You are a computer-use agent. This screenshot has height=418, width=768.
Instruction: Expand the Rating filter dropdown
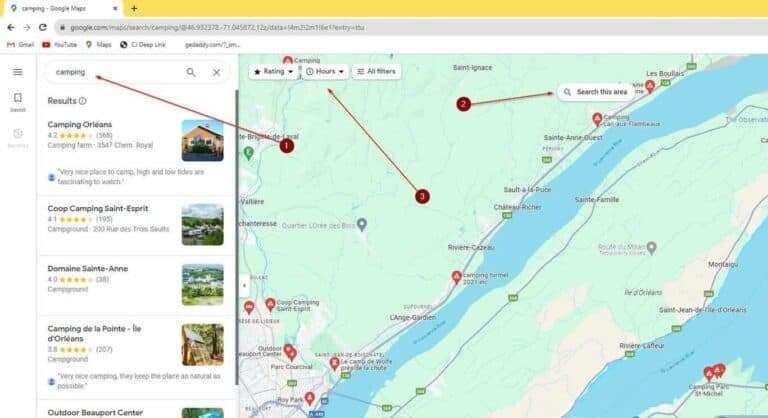[x=274, y=72]
